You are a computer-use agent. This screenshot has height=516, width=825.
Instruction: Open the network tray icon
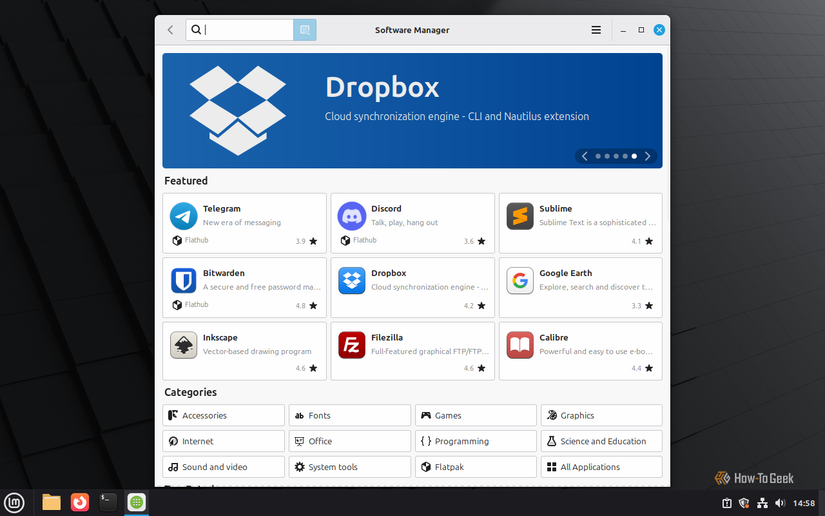[x=762, y=503]
